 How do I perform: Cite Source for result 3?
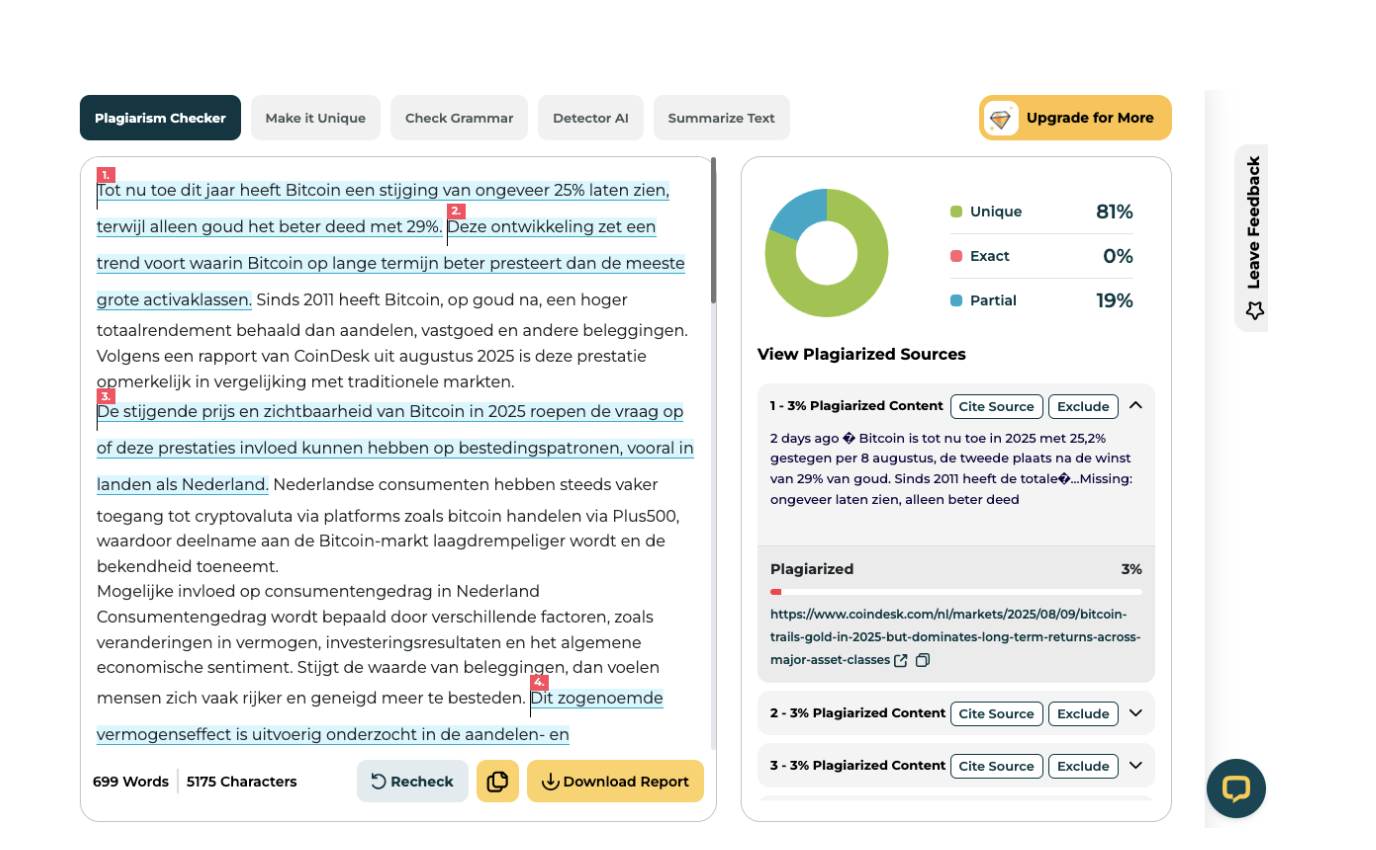(996, 766)
